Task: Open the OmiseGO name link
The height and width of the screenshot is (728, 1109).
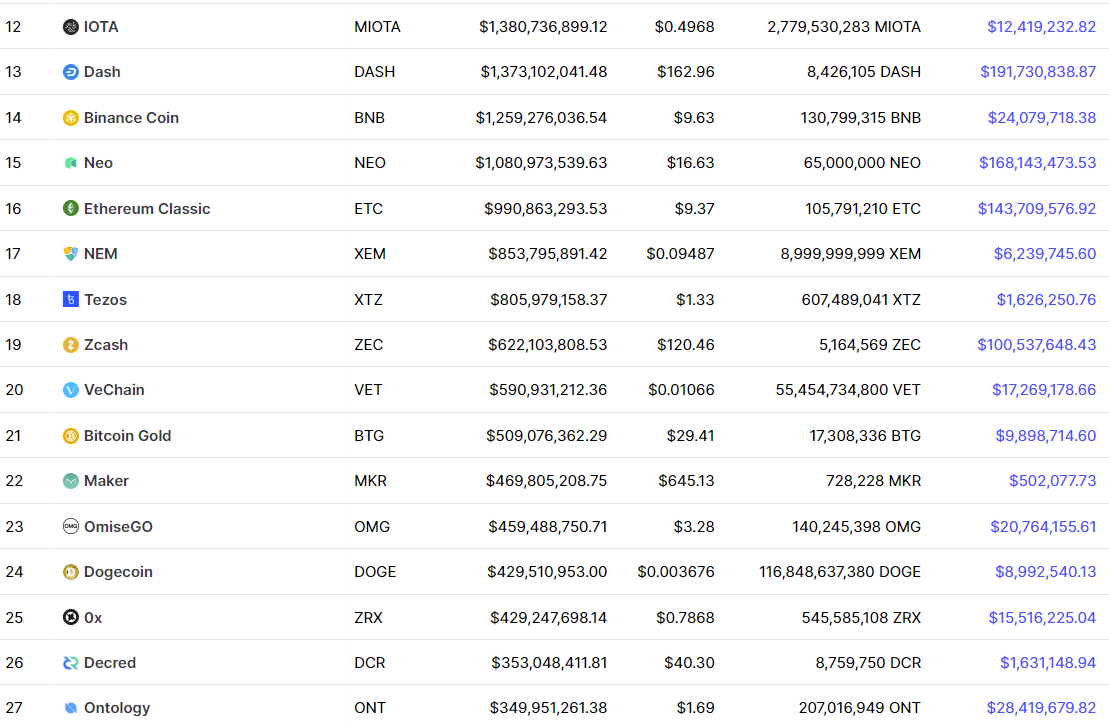Action: [x=118, y=526]
